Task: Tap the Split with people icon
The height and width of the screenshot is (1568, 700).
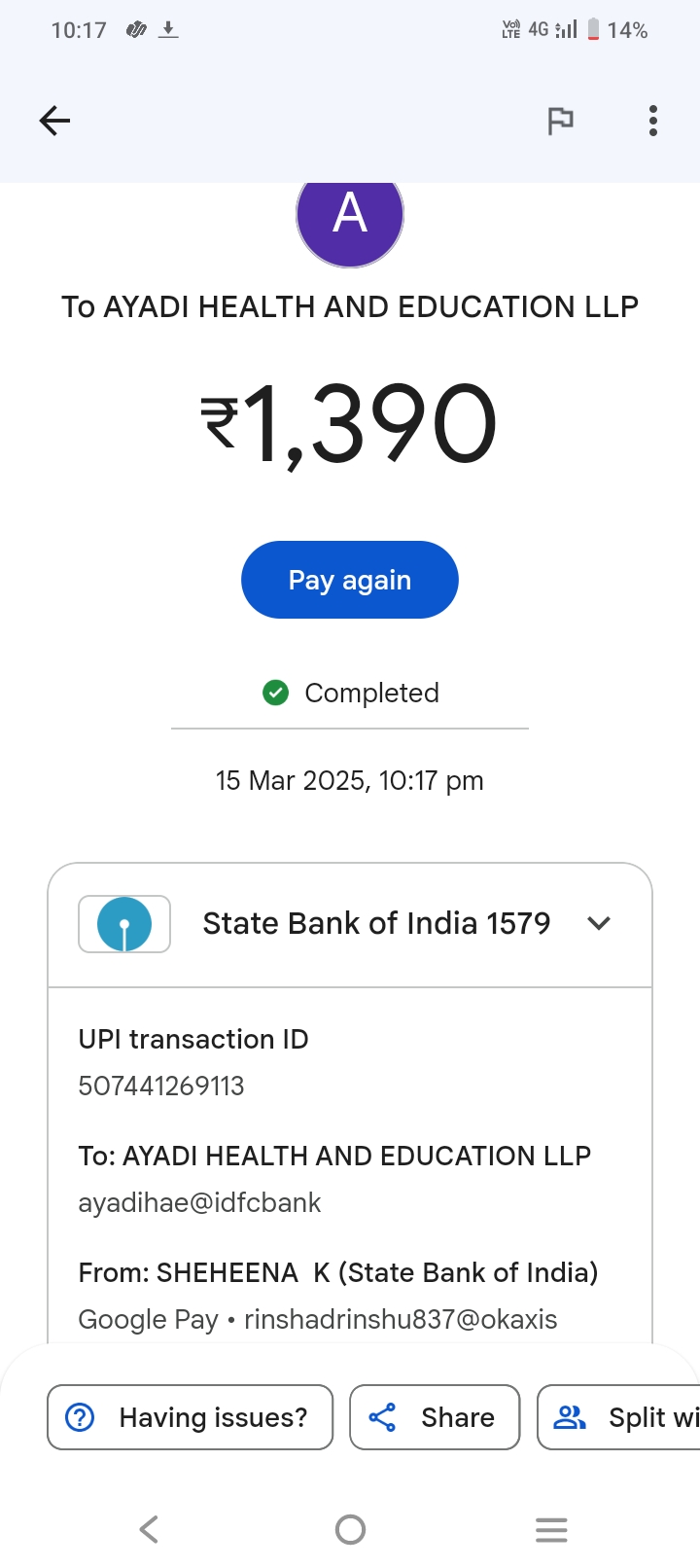Action: coord(570,1417)
